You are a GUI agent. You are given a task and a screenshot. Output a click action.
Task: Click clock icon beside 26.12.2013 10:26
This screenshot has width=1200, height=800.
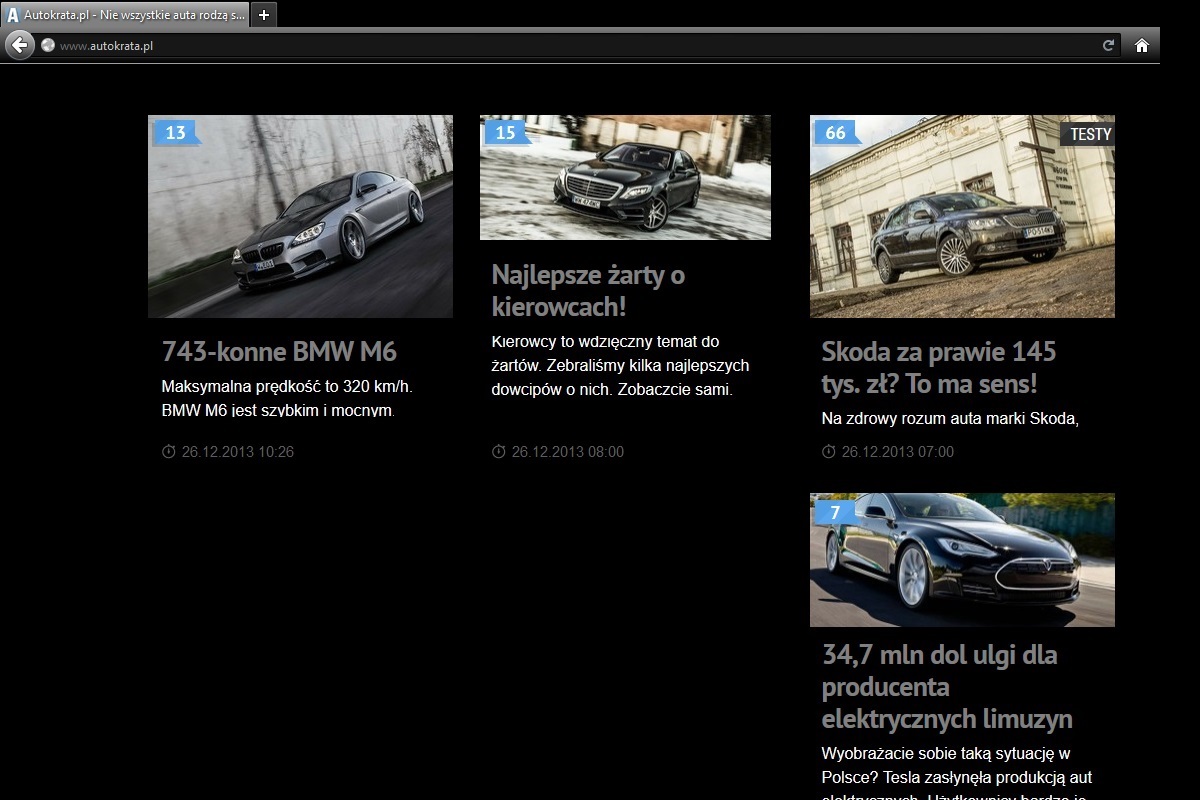click(168, 452)
